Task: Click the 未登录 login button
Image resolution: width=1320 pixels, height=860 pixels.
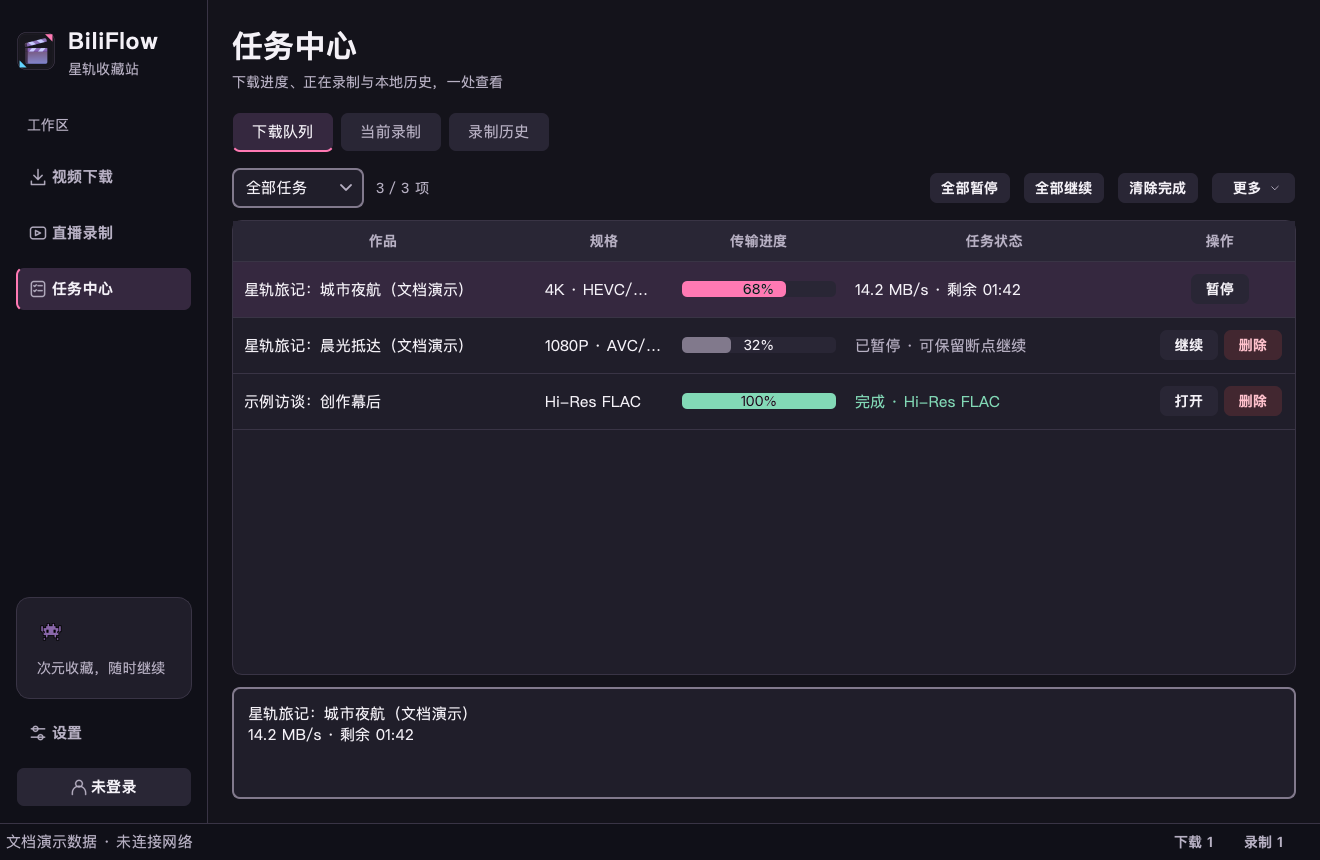Action: coord(104,787)
